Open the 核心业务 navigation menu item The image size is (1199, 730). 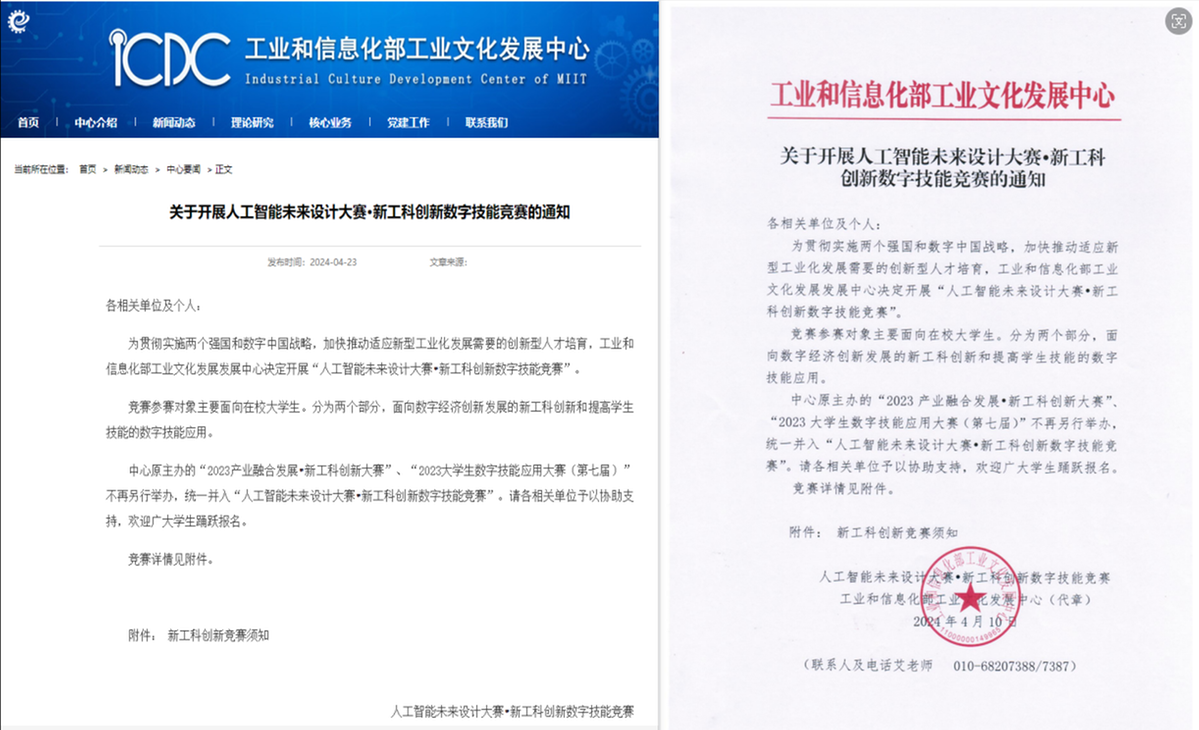(330, 122)
